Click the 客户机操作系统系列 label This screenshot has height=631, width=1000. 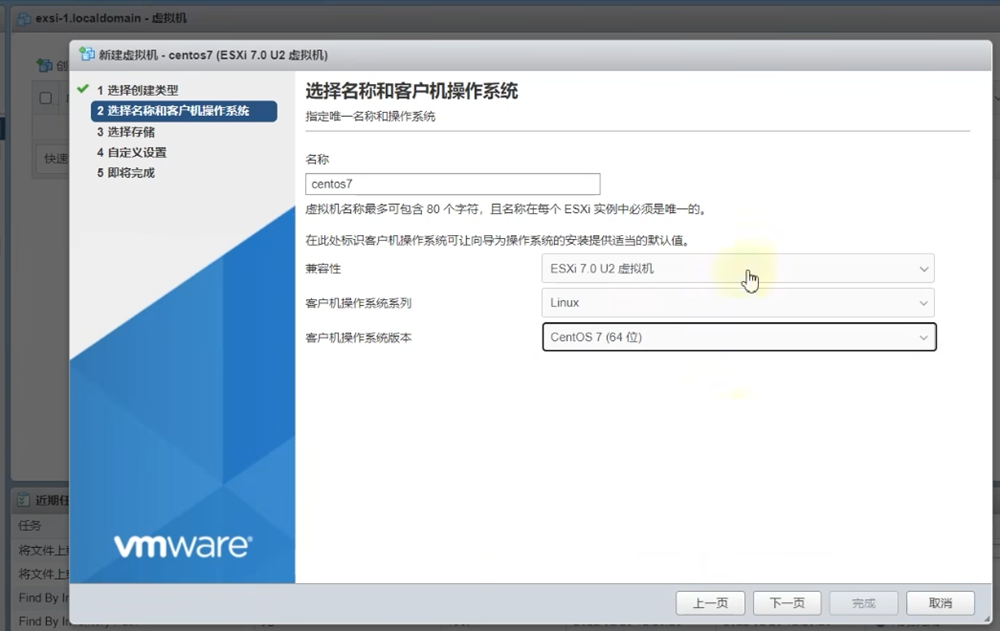pos(358,303)
